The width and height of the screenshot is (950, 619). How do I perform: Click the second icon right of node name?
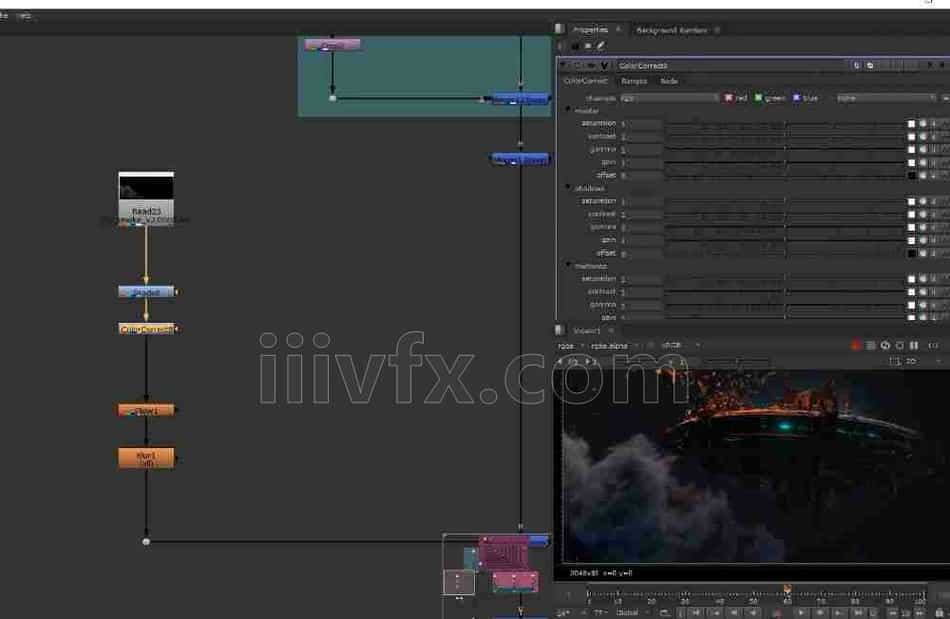(x=870, y=65)
